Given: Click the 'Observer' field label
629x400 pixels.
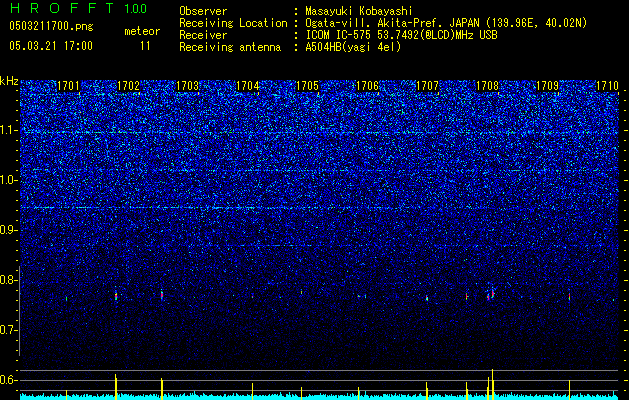Looking at the screenshot, I should click(203, 11).
